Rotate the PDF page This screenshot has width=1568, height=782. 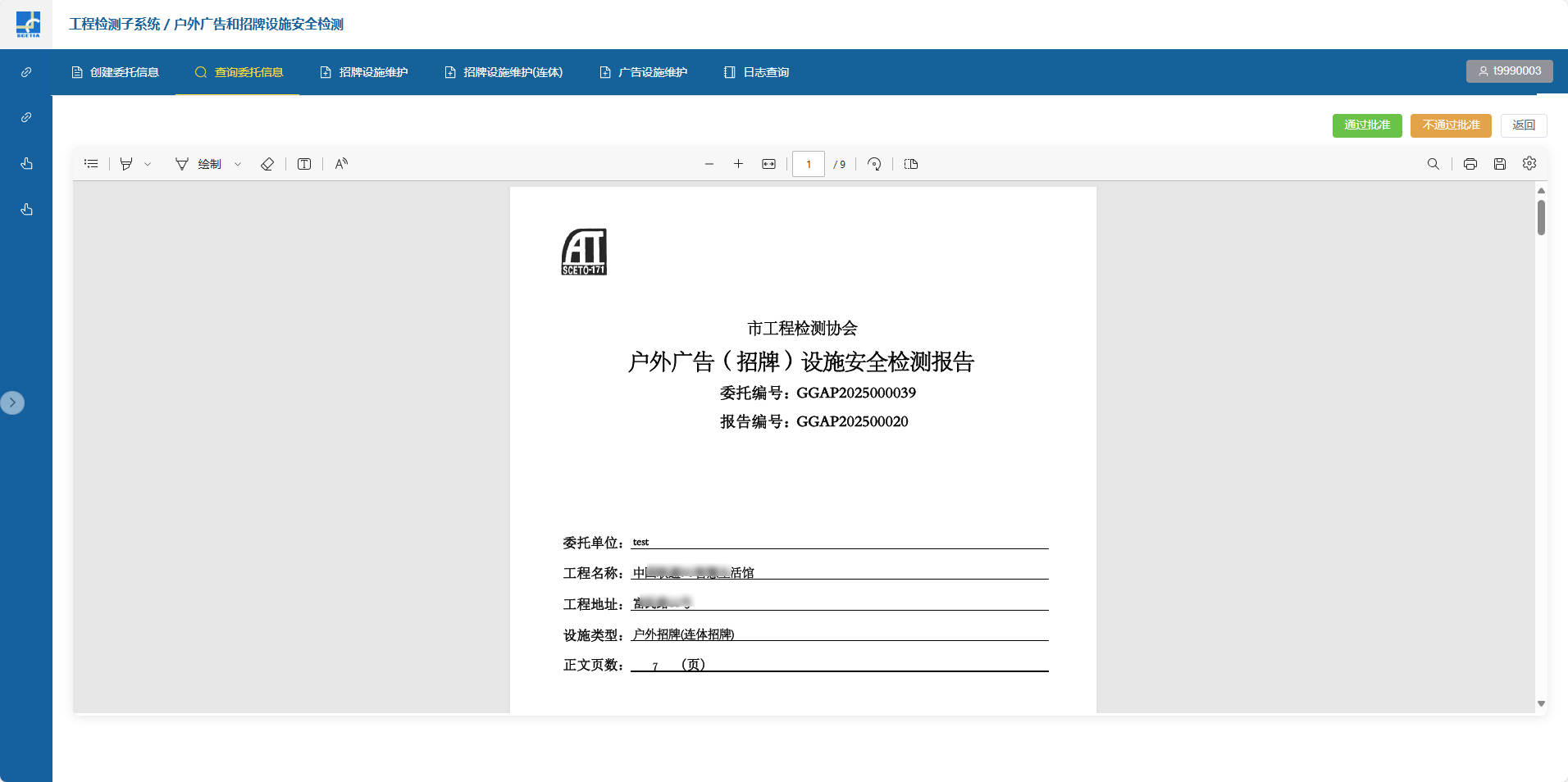[874, 164]
